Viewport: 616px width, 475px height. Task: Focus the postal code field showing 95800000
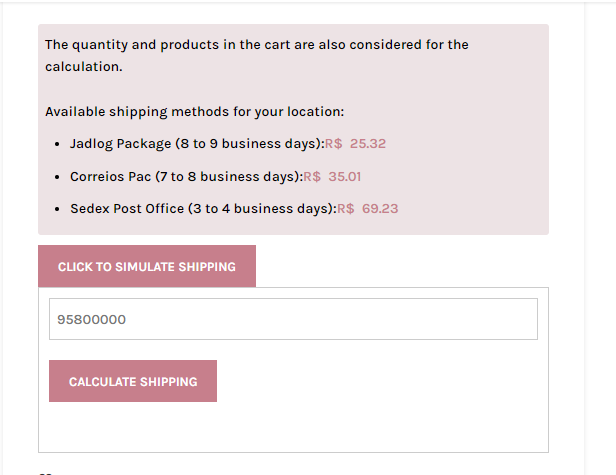[x=293, y=319]
